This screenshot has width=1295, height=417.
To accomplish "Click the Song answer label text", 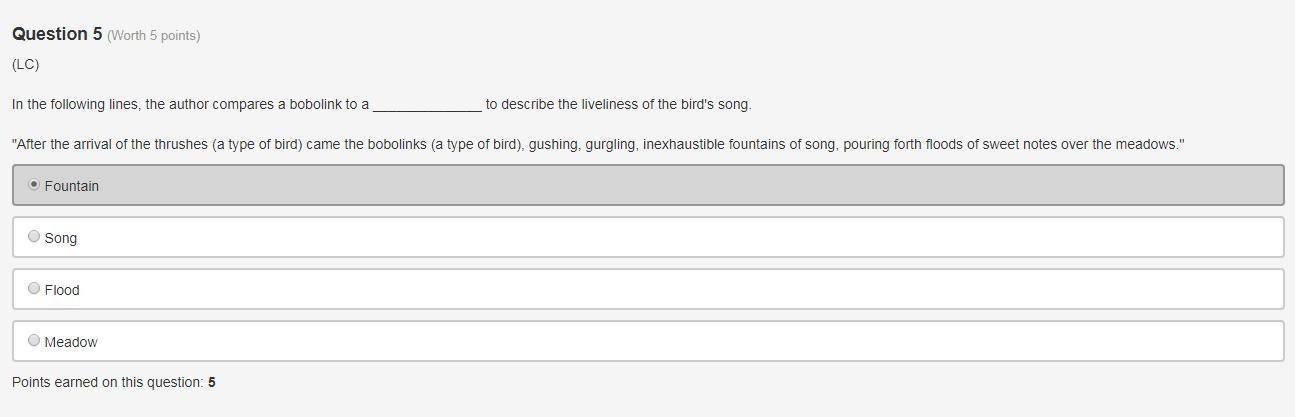I will (x=61, y=238).
